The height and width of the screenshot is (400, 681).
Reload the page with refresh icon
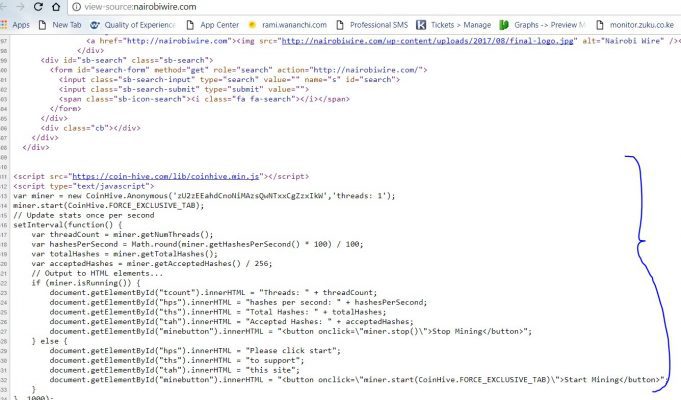pyautogui.click(x=38, y=7)
